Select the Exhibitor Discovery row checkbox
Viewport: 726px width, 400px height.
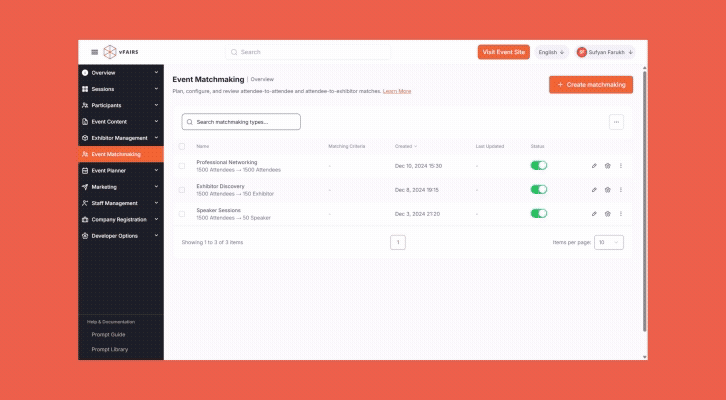(182, 189)
